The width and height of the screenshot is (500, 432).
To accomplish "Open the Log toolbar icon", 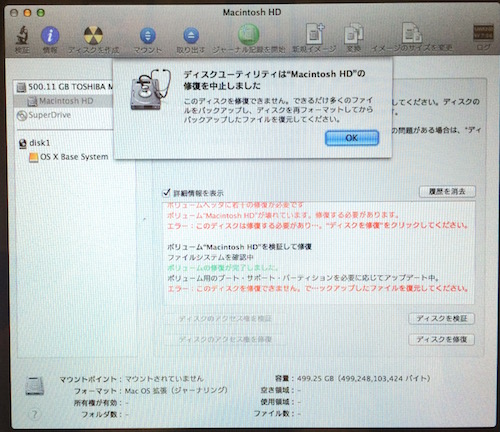I will [x=483, y=33].
